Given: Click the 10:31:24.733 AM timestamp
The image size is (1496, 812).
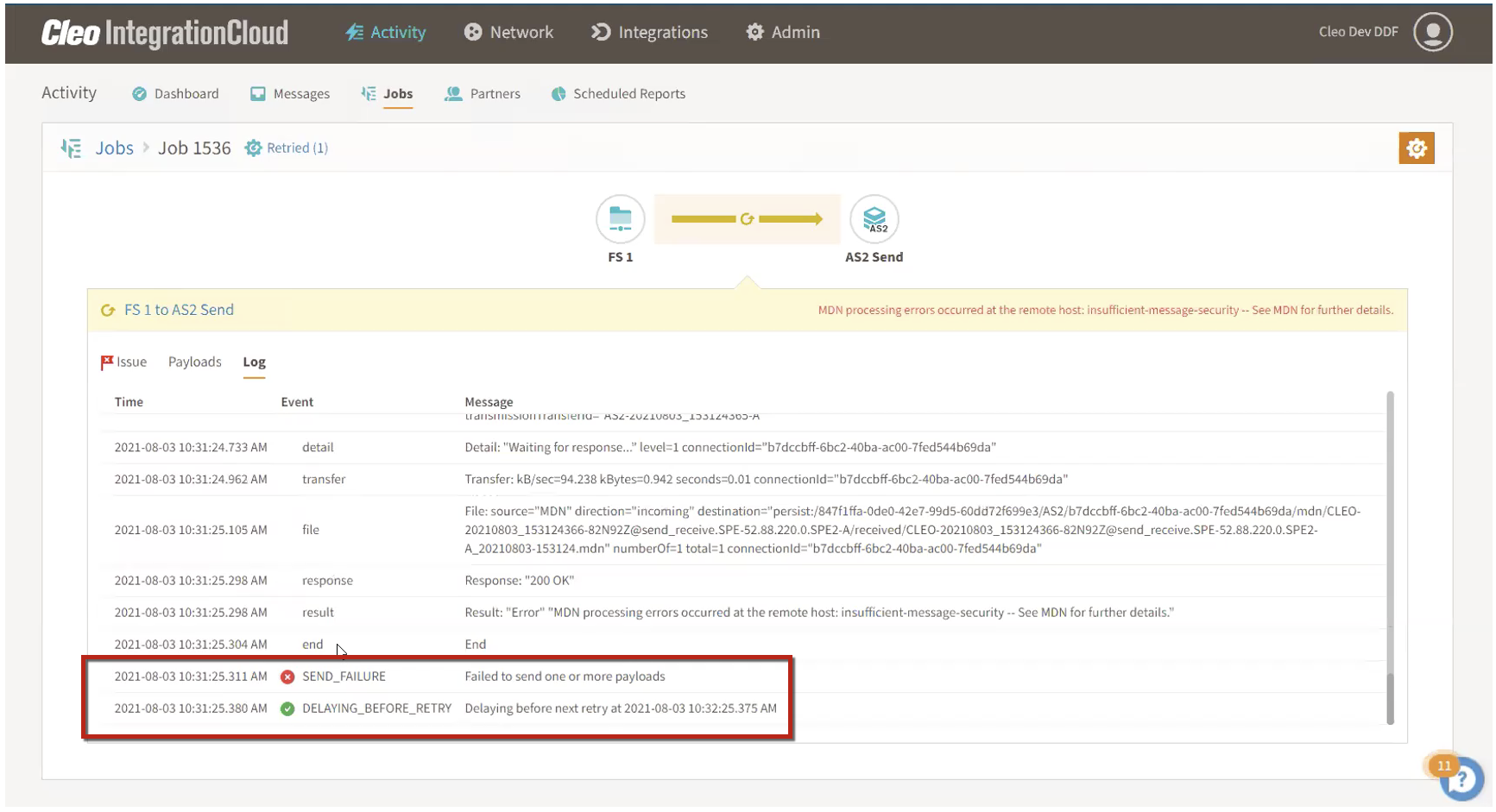Looking at the screenshot, I should 191,447.
